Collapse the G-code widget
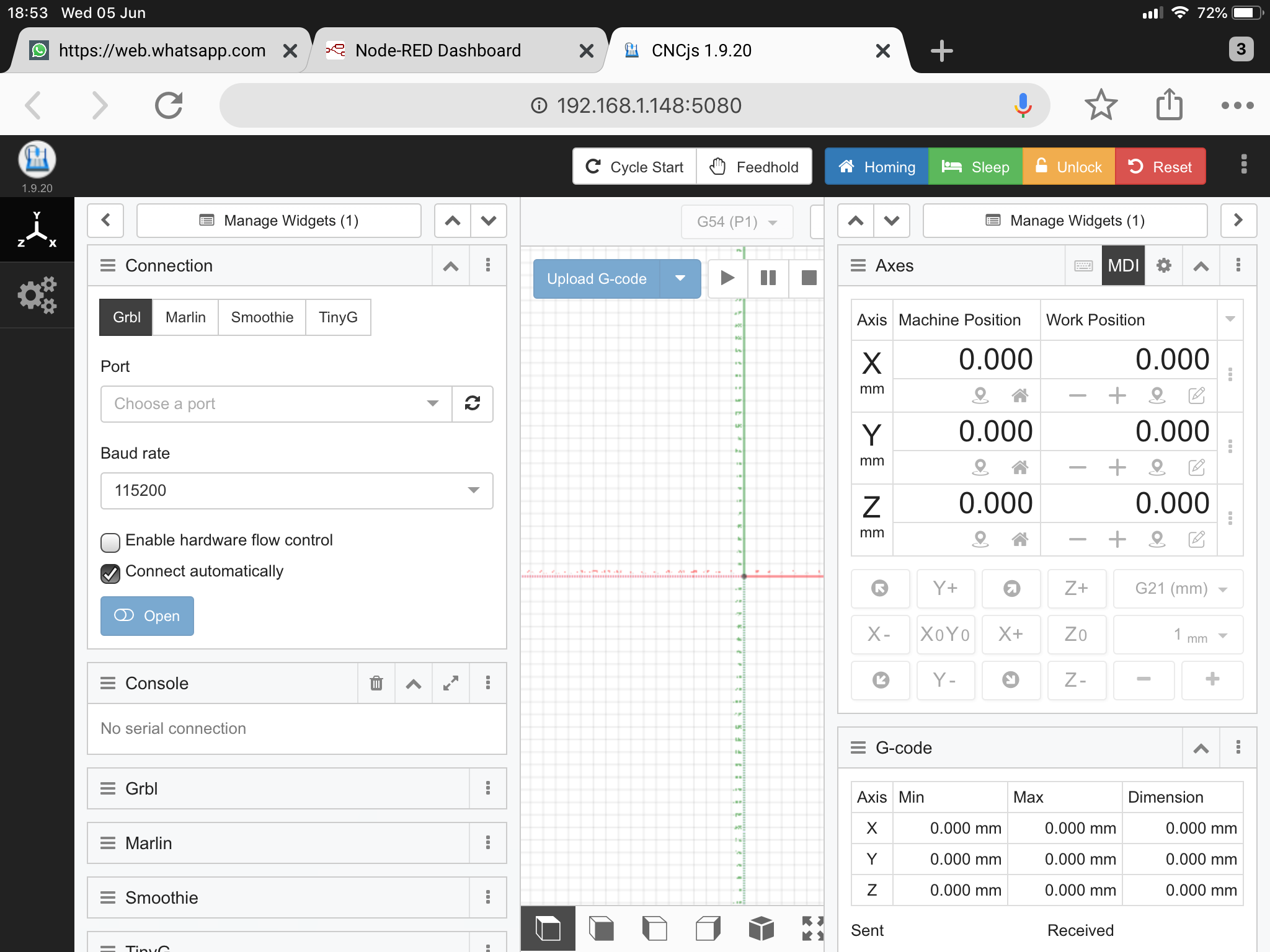1270x952 pixels. 1201,747
